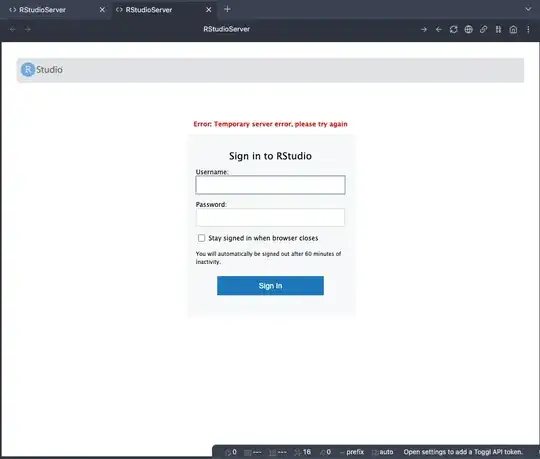Click the vertical sliders icon beside the home icon
Viewport: 540px width, 459px height.
click(498, 30)
